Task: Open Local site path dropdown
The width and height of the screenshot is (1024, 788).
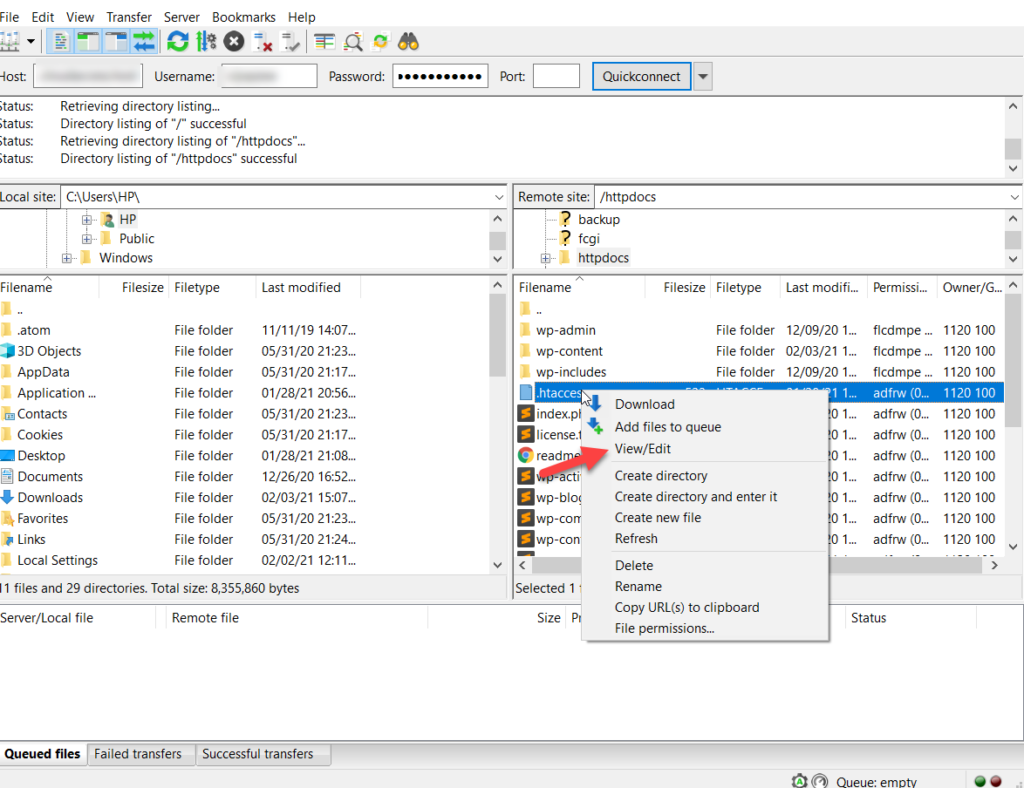Action: (x=499, y=197)
